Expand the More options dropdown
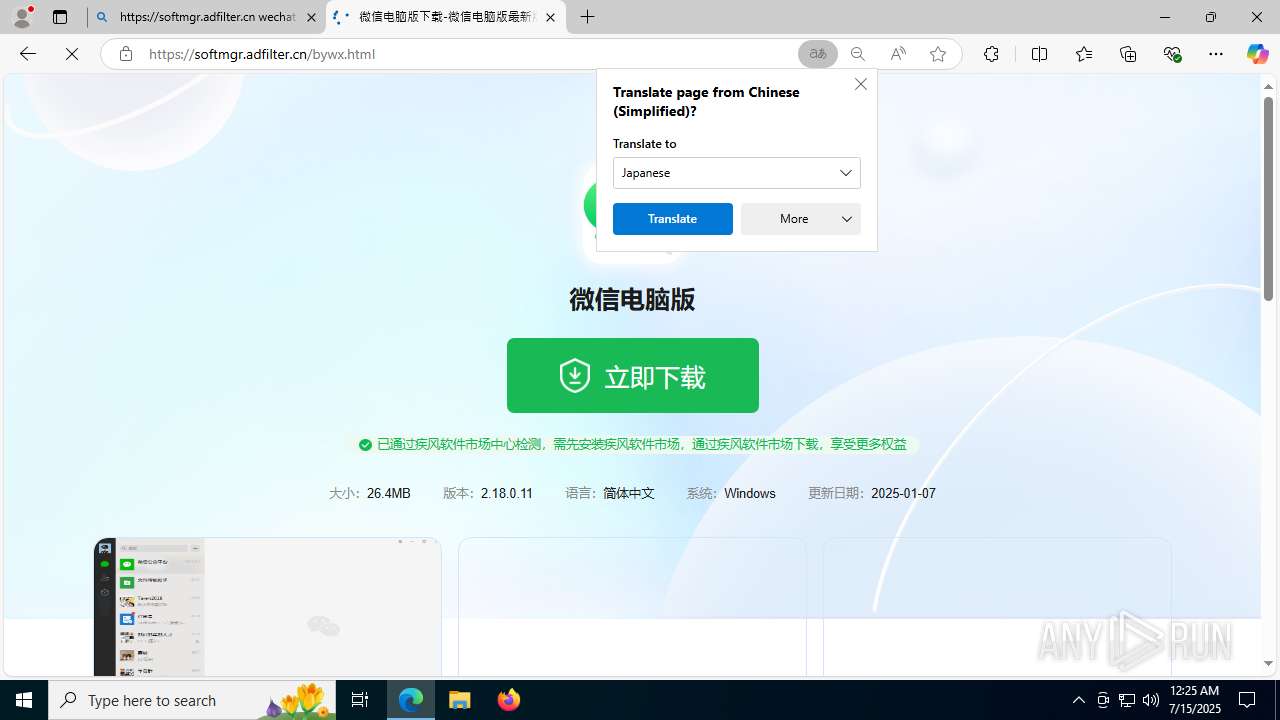This screenshot has width=1280, height=720. click(801, 219)
